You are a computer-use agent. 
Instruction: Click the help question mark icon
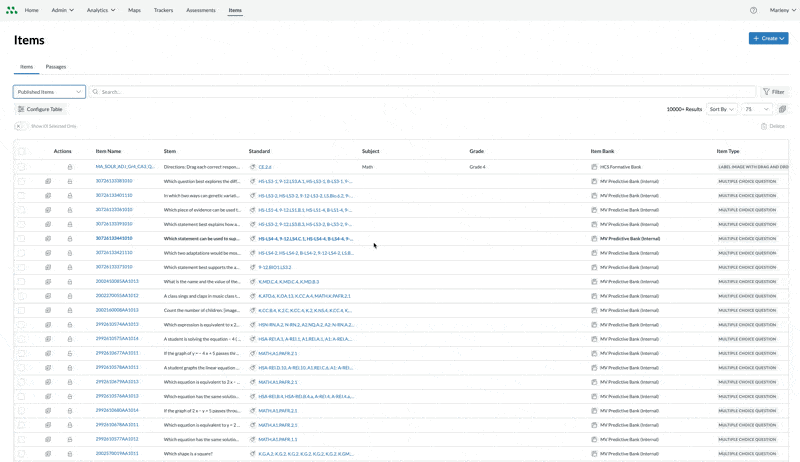coord(753,10)
